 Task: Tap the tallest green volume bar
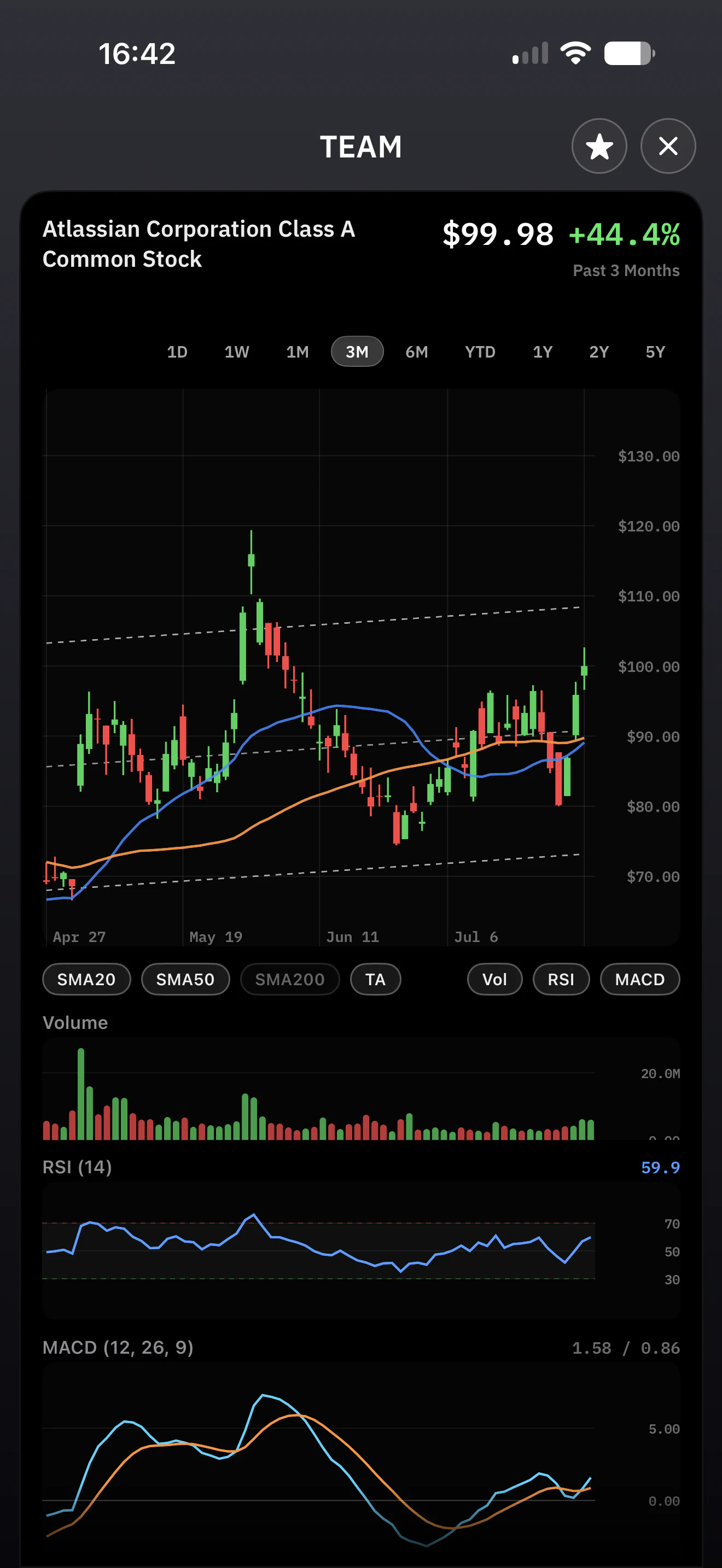(x=81, y=1094)
